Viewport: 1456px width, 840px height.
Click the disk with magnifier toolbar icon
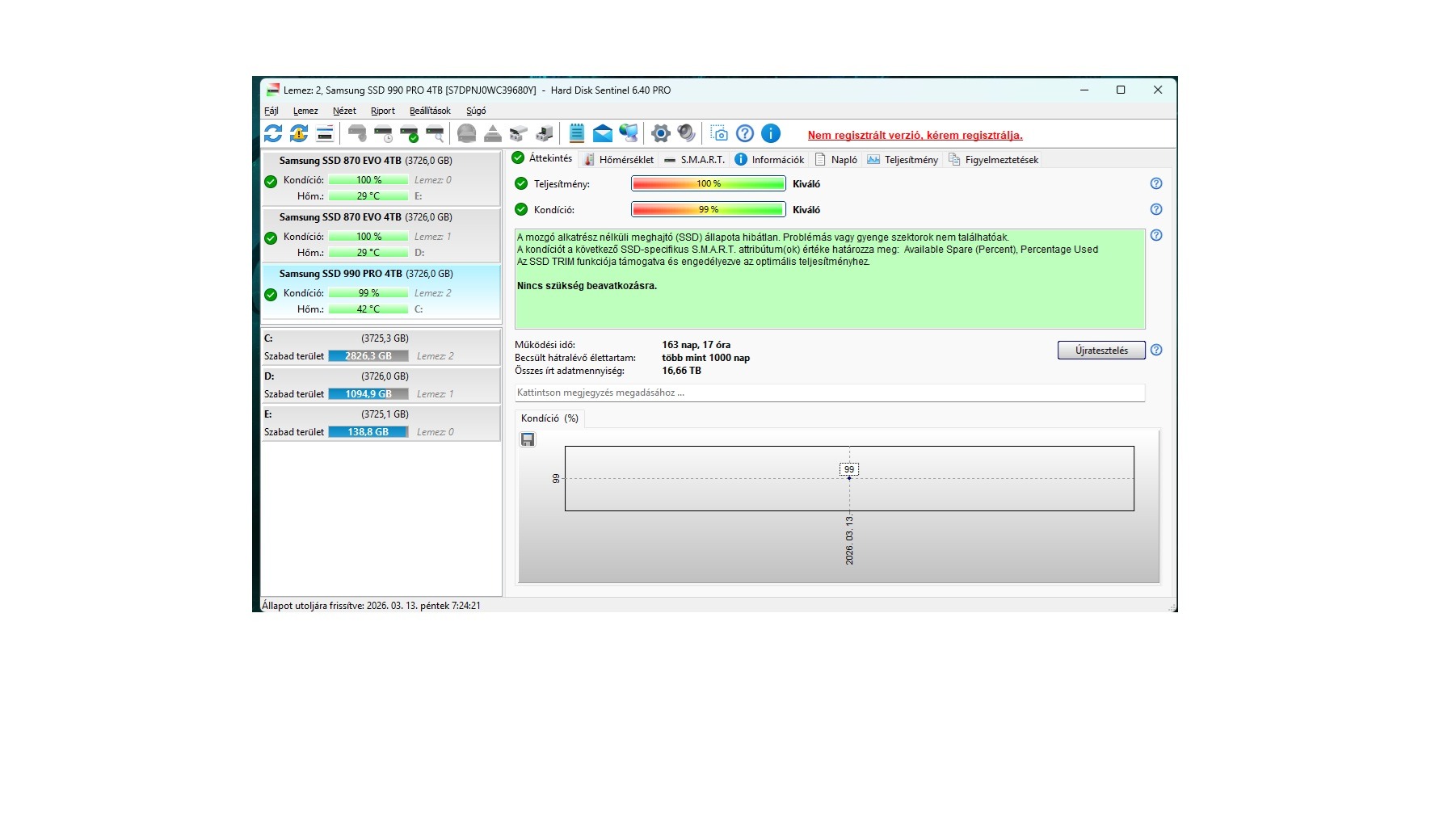click(x=435, y=133)
